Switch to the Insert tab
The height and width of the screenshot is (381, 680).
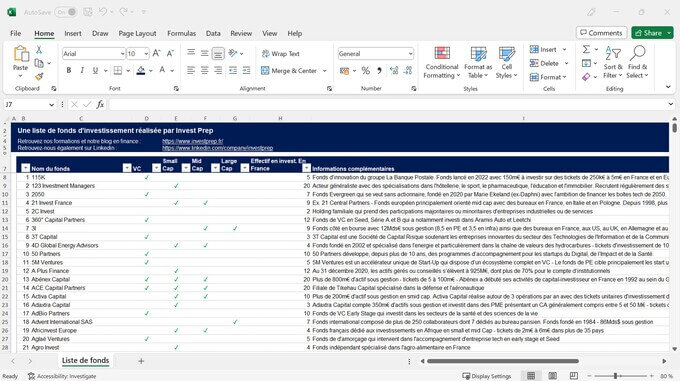72,33
